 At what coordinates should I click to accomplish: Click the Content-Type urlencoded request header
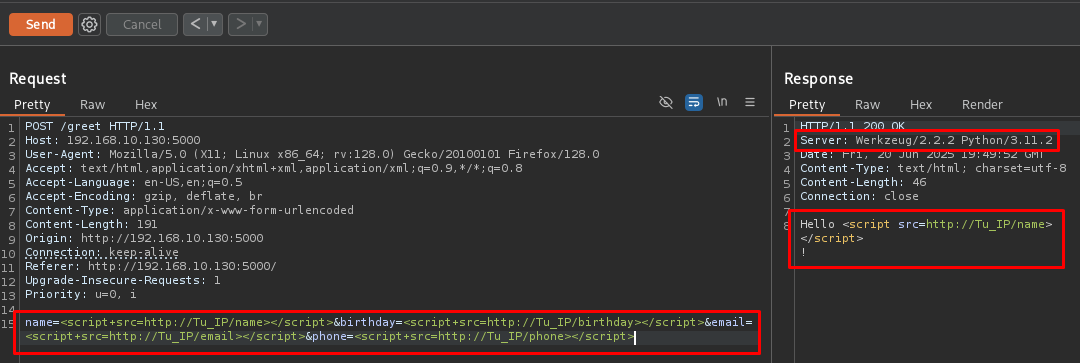point(189,210)
